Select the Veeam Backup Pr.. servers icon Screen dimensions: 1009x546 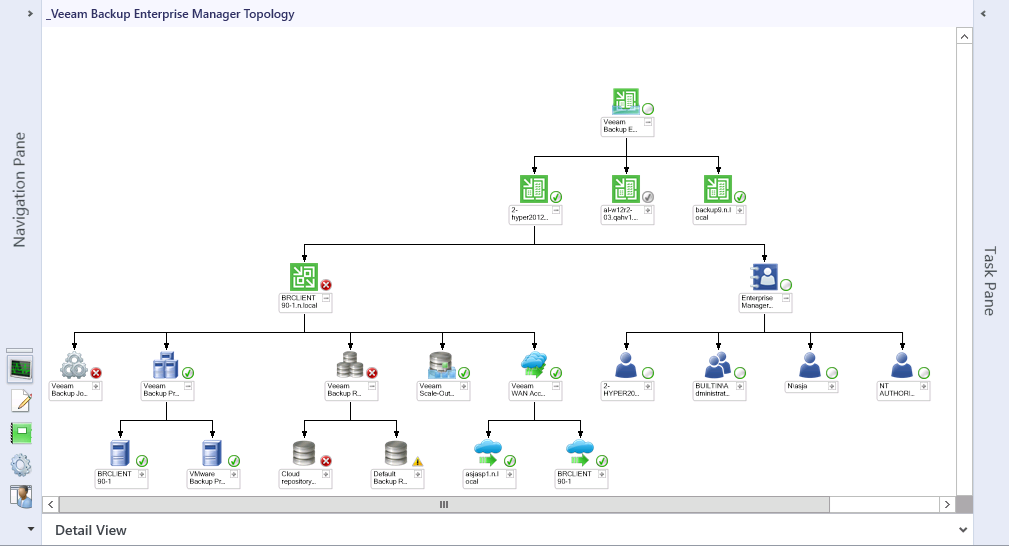(x=166, y=366)
